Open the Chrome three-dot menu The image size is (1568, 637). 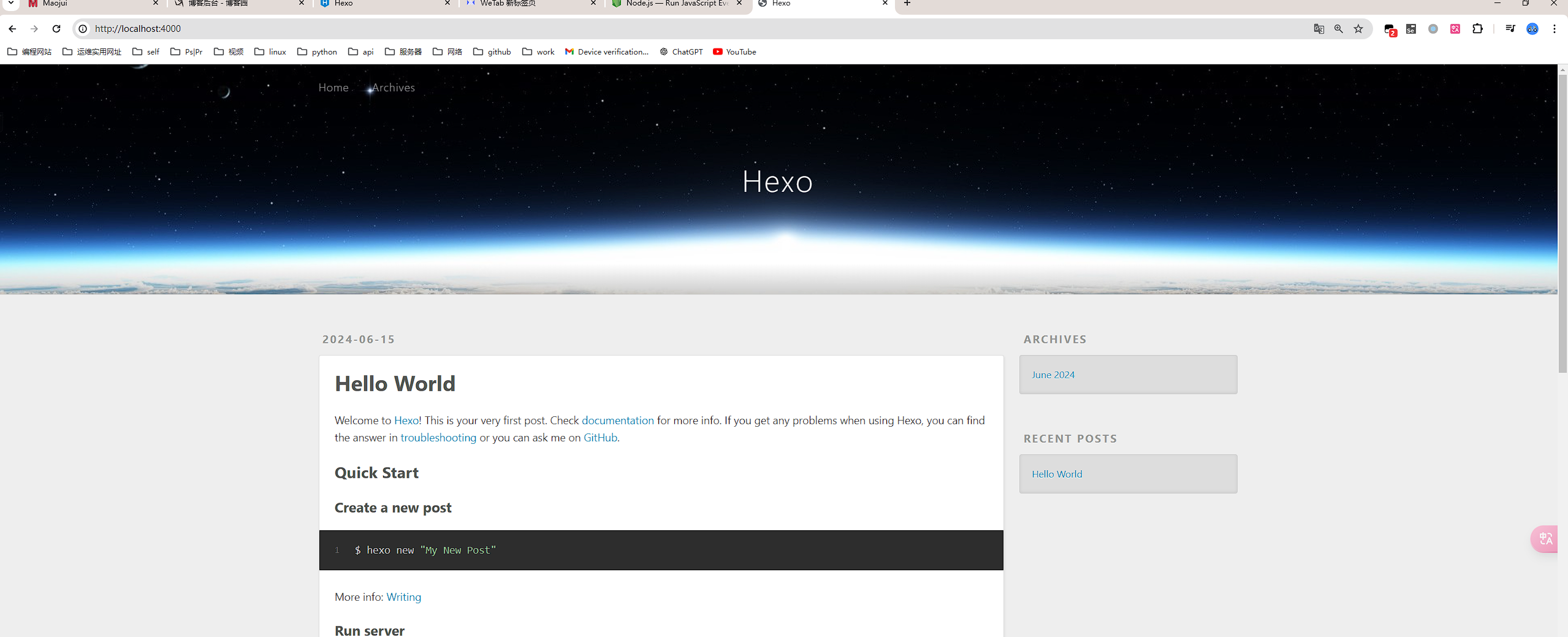(x=1555, y=29)
